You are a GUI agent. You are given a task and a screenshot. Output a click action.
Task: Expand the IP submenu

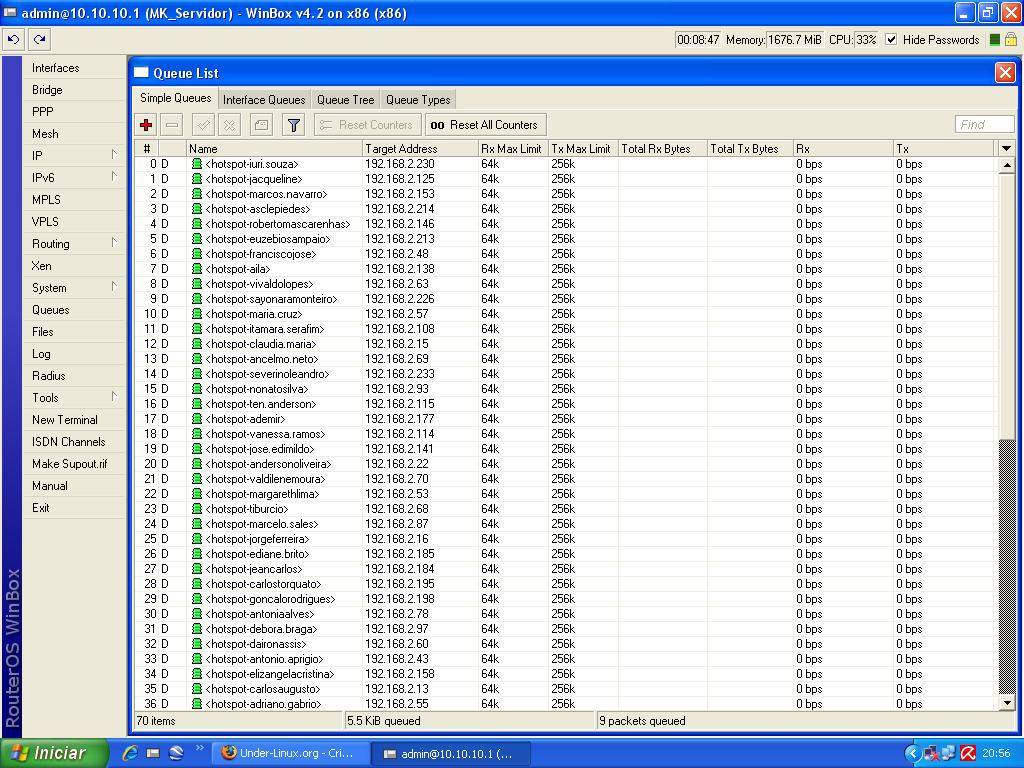click(x=114, y=154)
